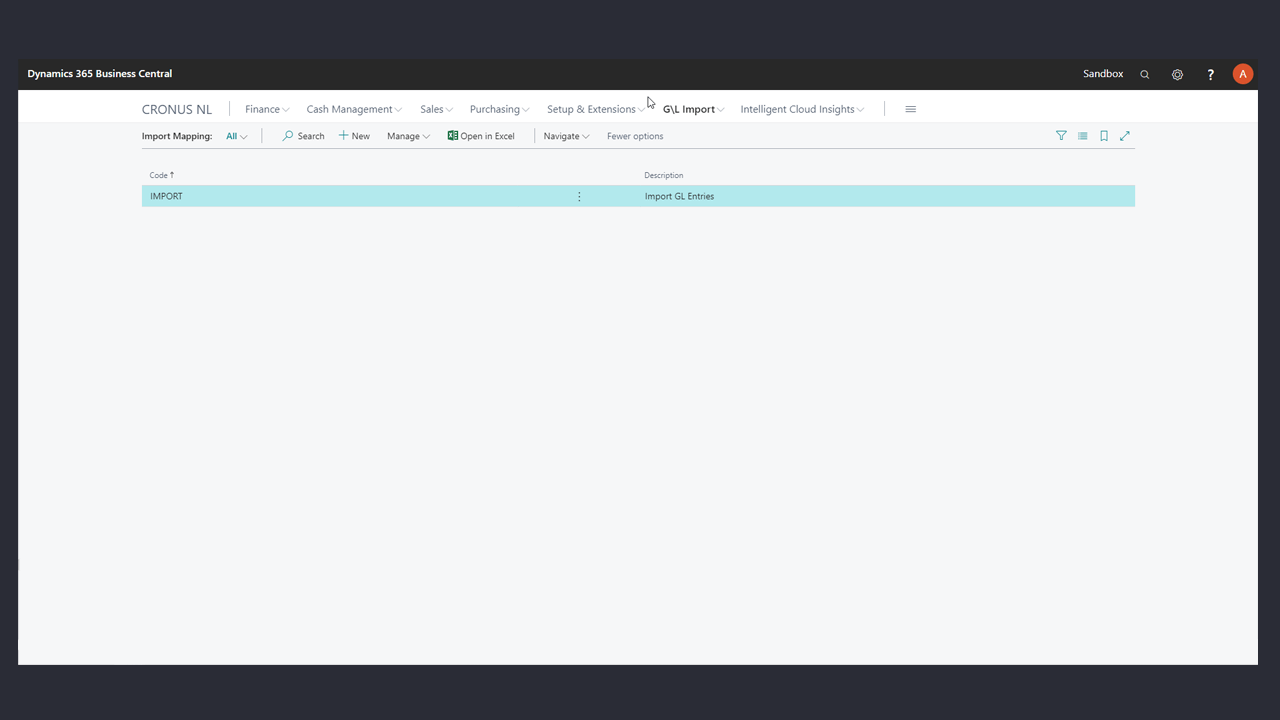Select the Import GL Entries description cell
The image size is (1280, 720).
[679, 197]
